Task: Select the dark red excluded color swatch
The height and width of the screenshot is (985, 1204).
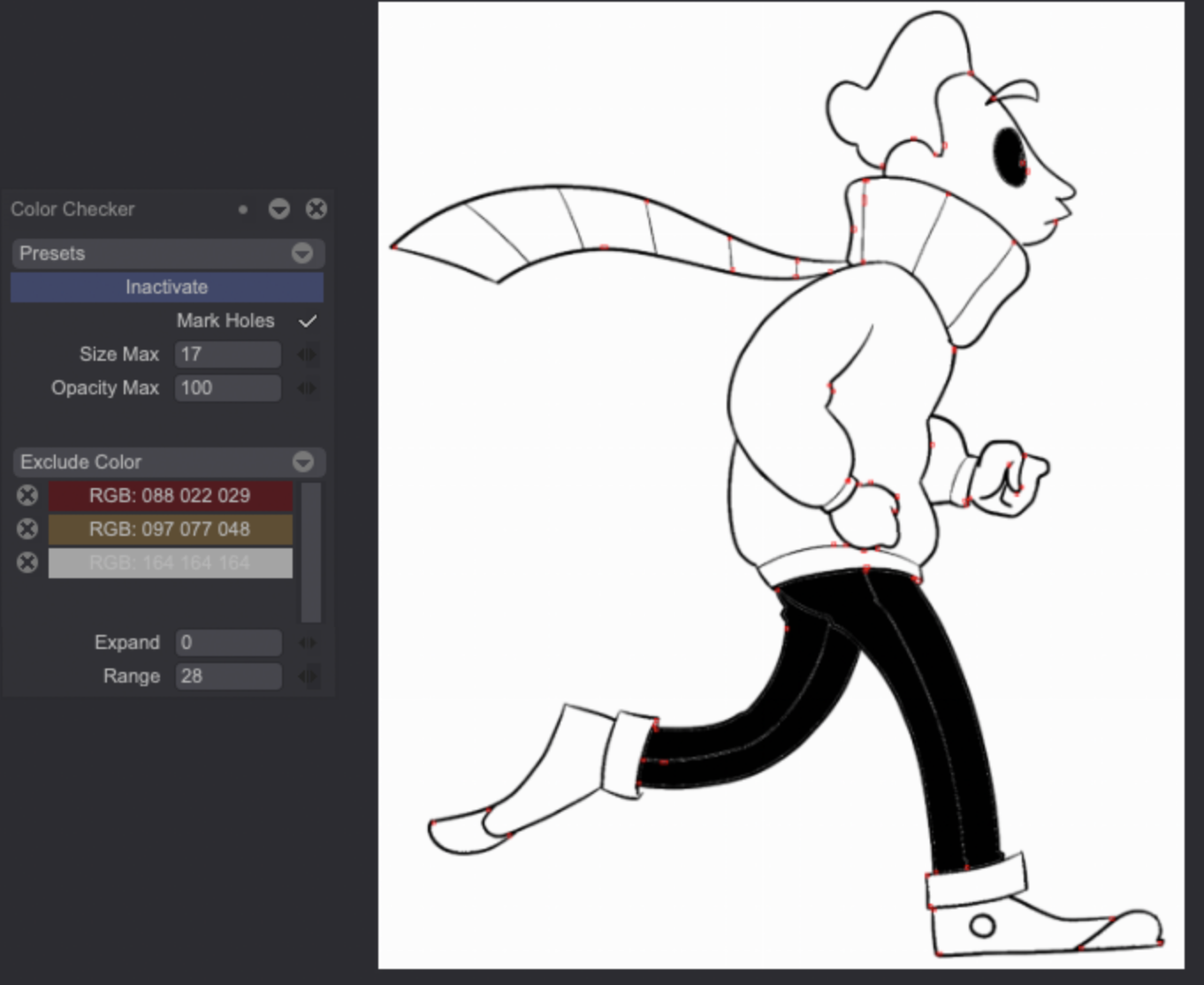Action: pyautogui.click(x=170, y=495)
